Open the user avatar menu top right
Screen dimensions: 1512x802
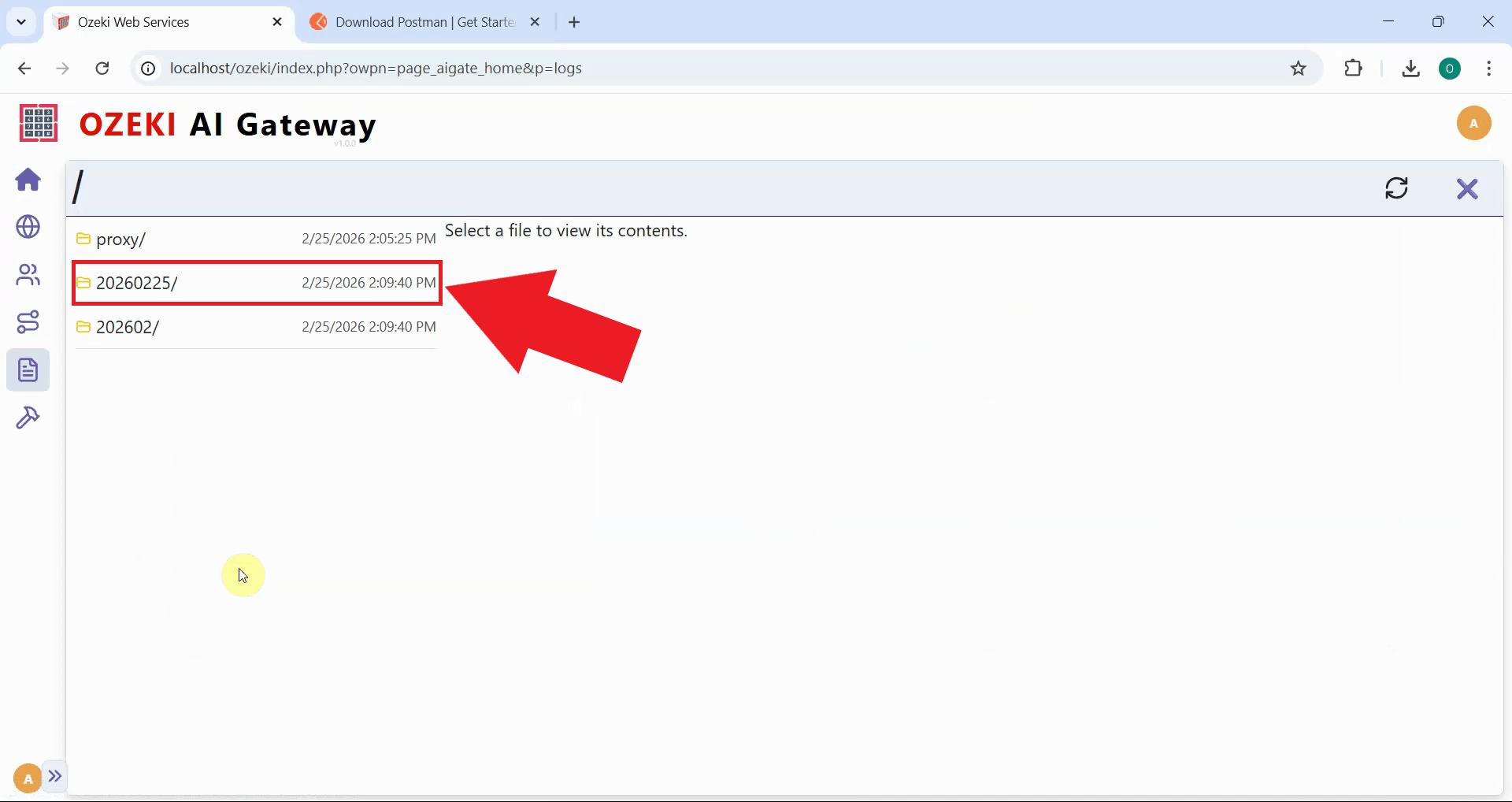[x=1474, y=123]
